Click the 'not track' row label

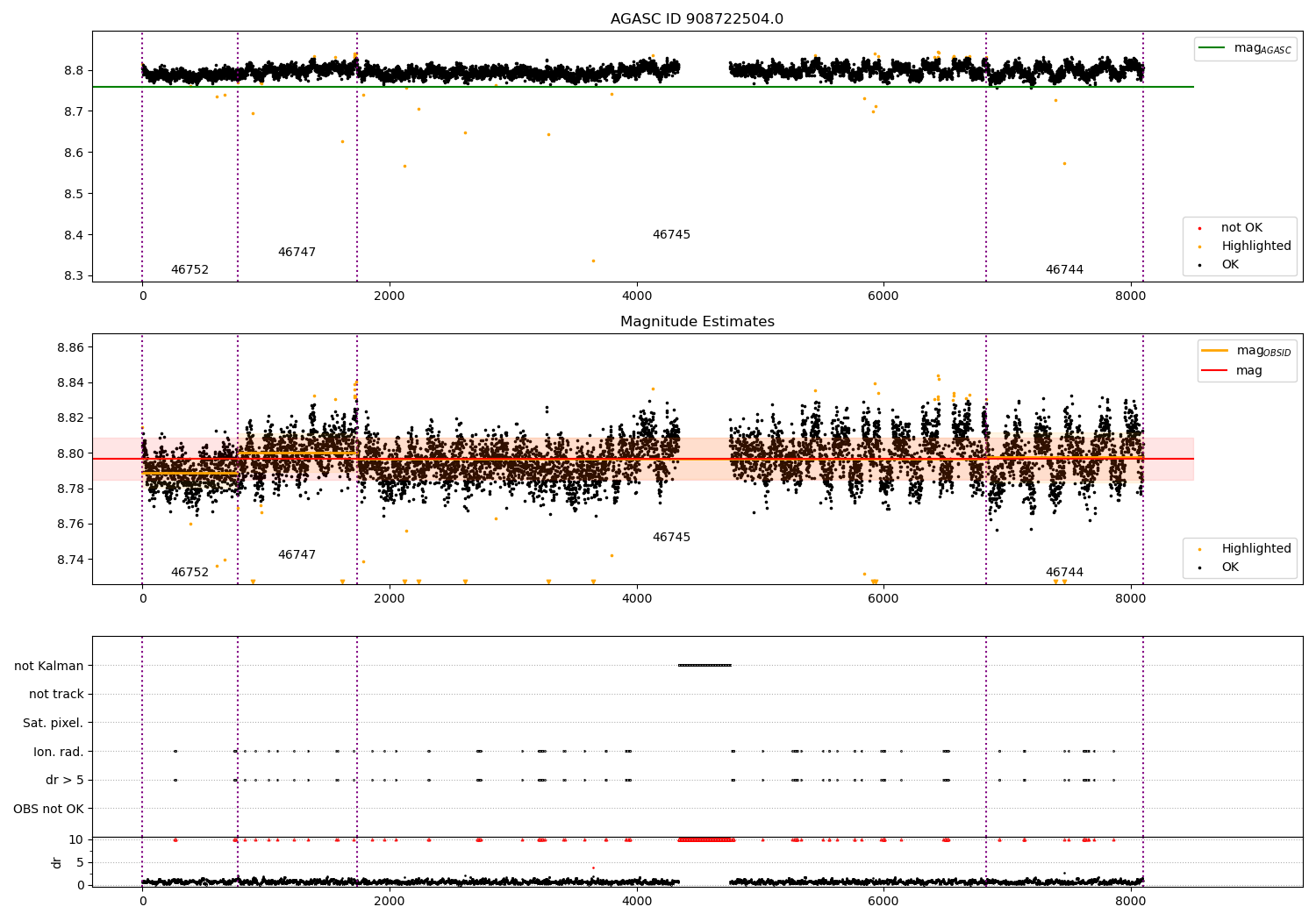click(x=56, y=694)
